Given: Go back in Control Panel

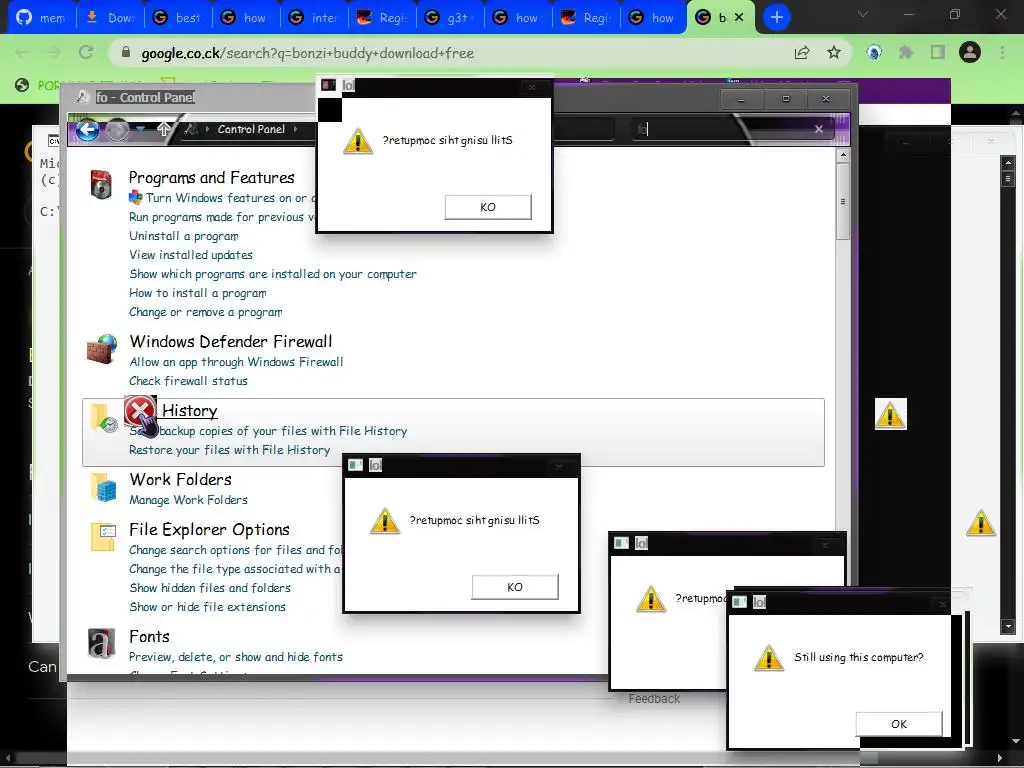Looking at the screenshot, I should 87,130.
